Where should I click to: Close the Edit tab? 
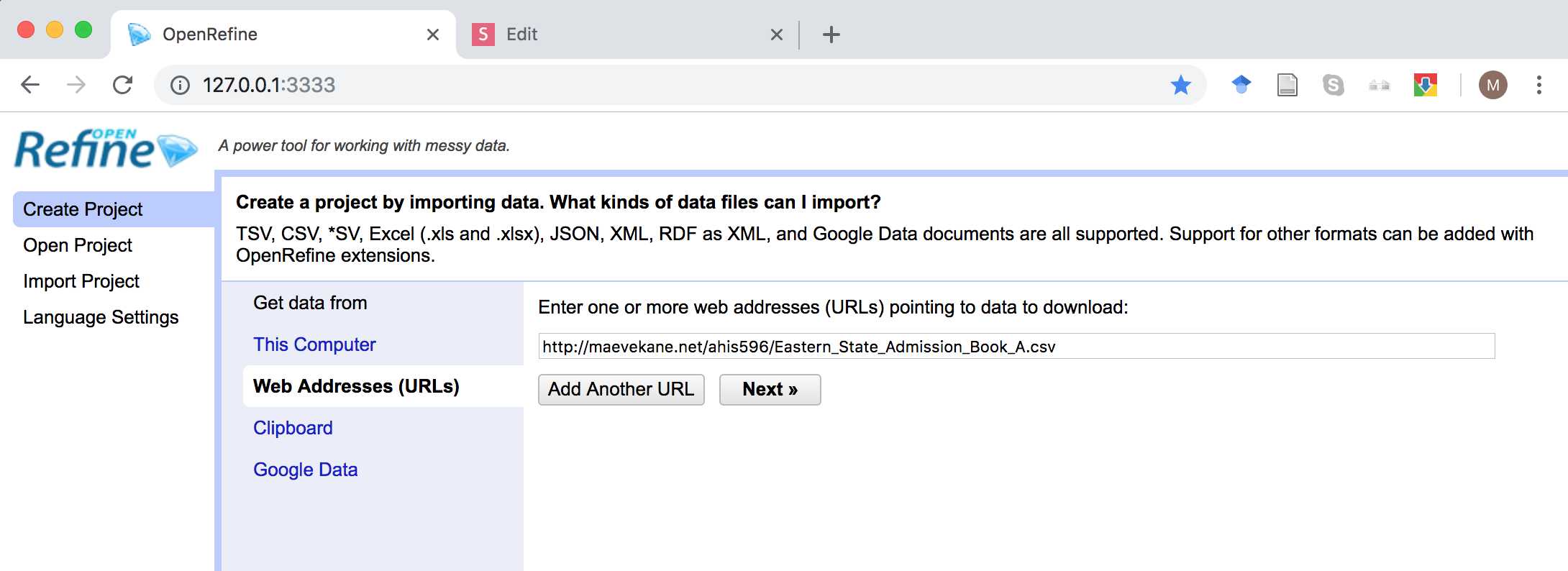click(x=776, y=35)
